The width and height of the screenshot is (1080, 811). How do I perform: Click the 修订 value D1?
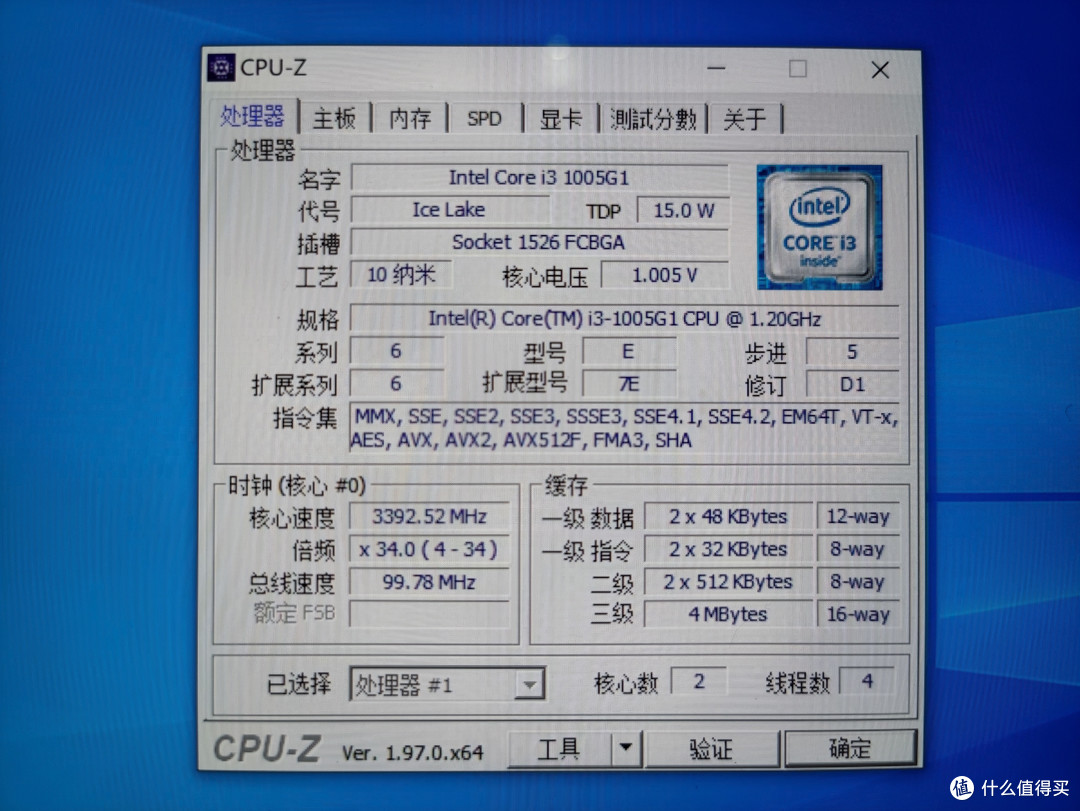[x=852, y=384]
